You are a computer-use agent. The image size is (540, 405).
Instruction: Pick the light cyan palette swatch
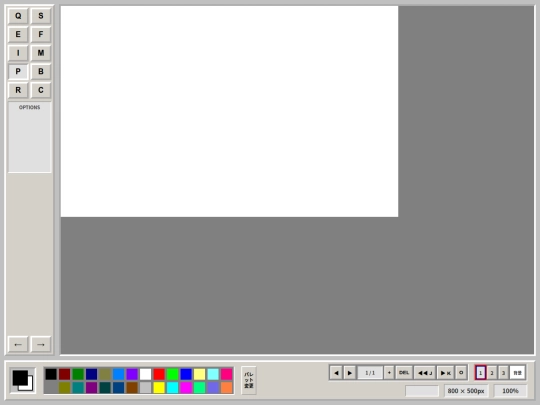213,374
